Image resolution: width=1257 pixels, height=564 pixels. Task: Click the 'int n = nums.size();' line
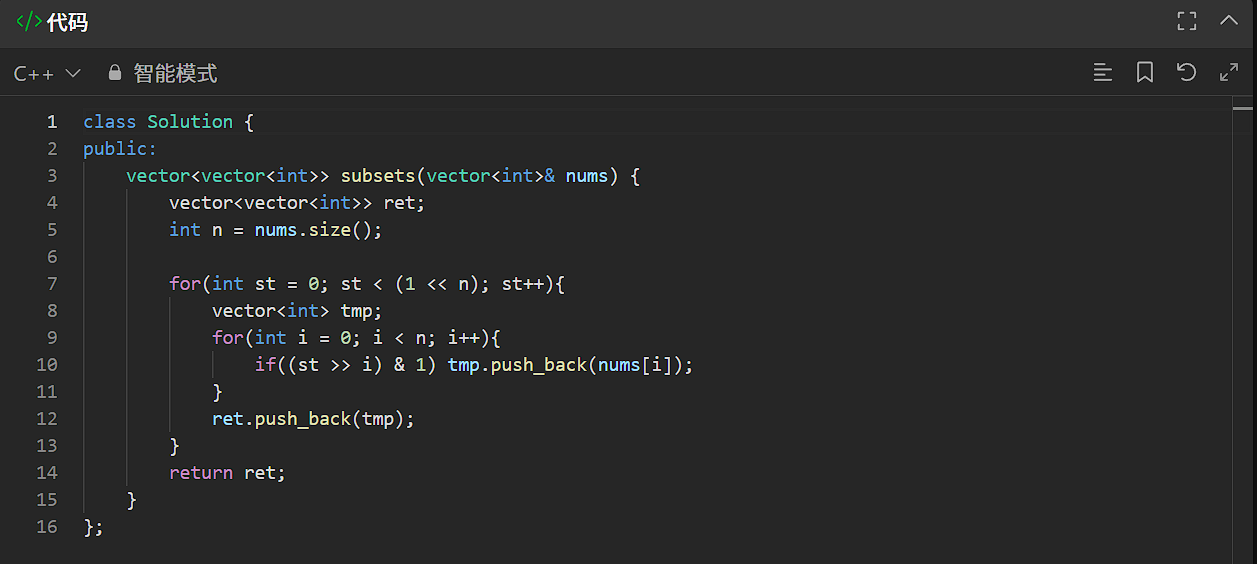coord(276,230)
